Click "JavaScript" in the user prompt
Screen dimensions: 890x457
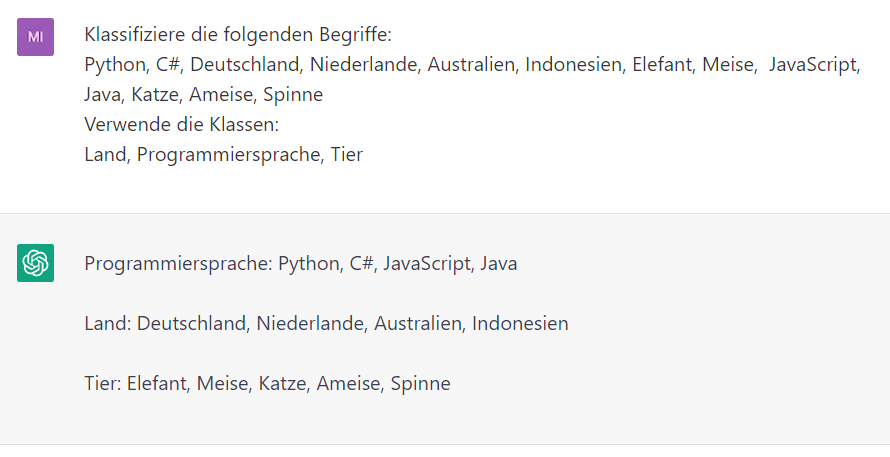[814, 65]
